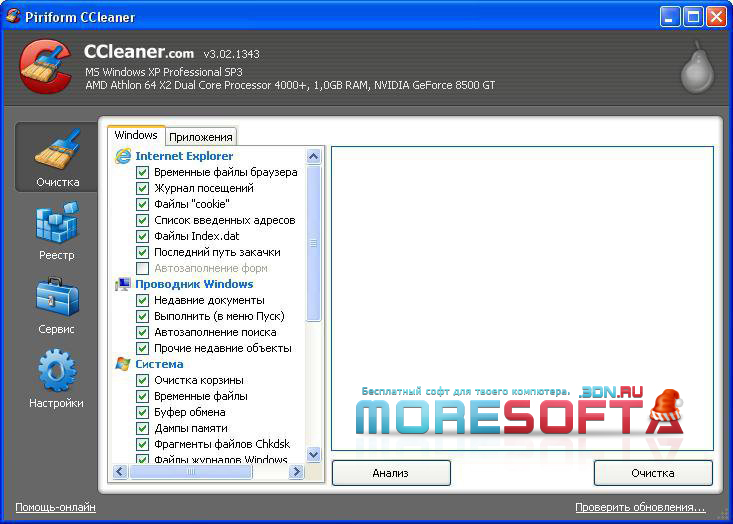This screenshot has height=524, width=733.
Task: Click the AMD Athlon processor info text
Action: [x=290, y=85]
